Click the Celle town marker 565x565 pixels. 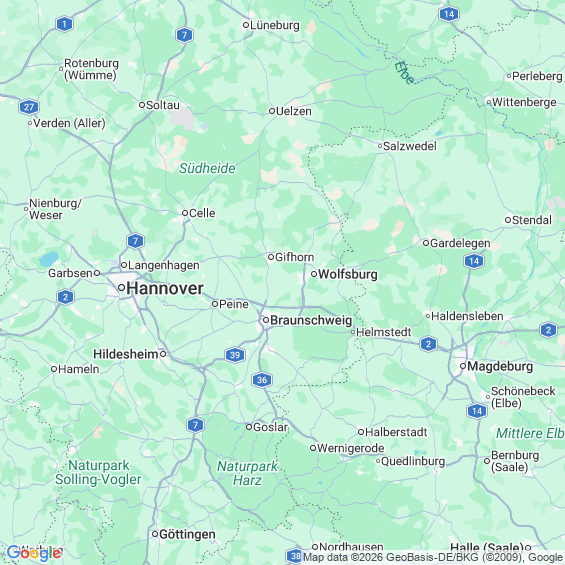[x=185, y=213]
